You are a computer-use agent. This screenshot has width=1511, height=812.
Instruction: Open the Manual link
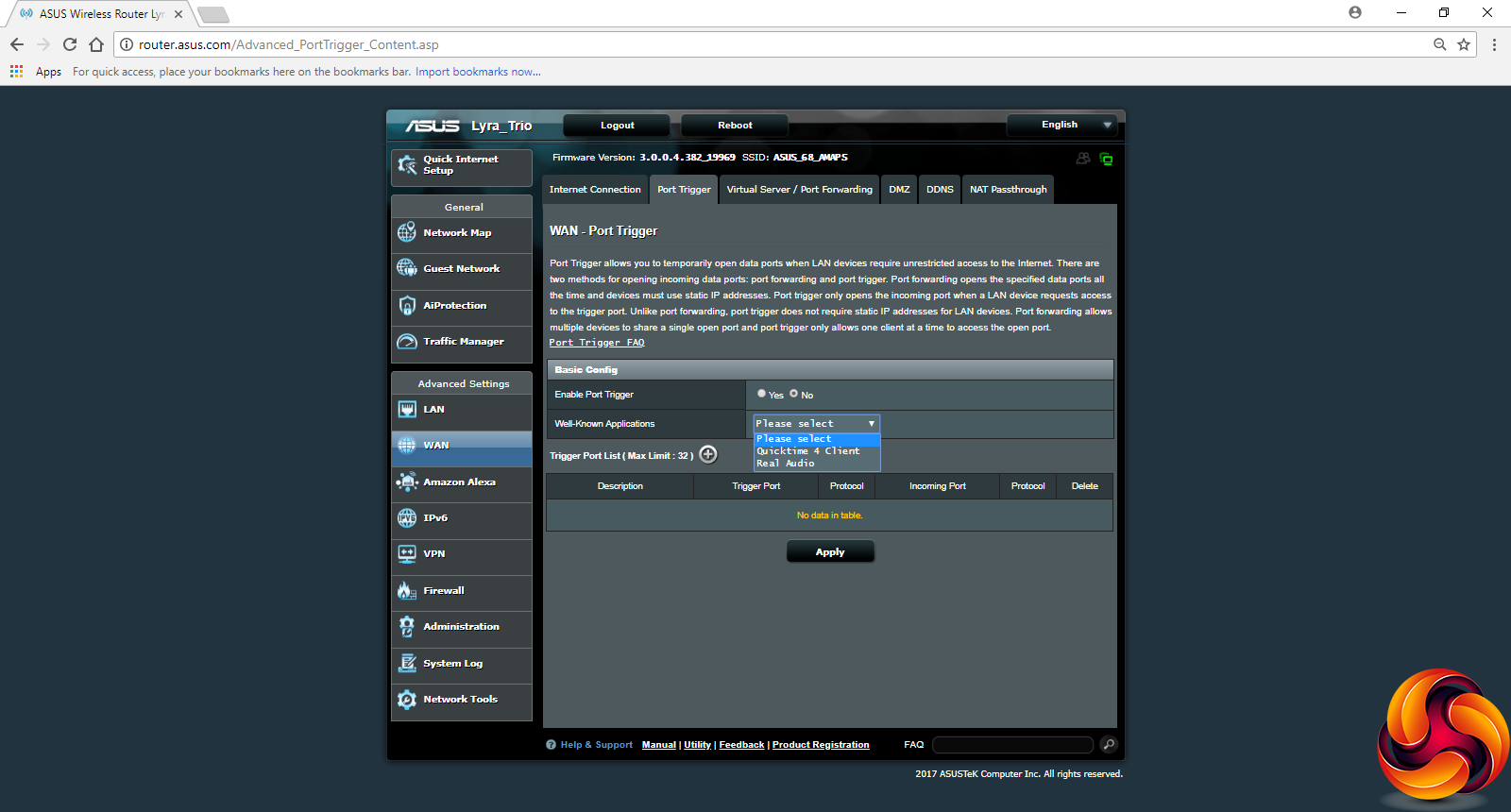click(x=659, y=745)
